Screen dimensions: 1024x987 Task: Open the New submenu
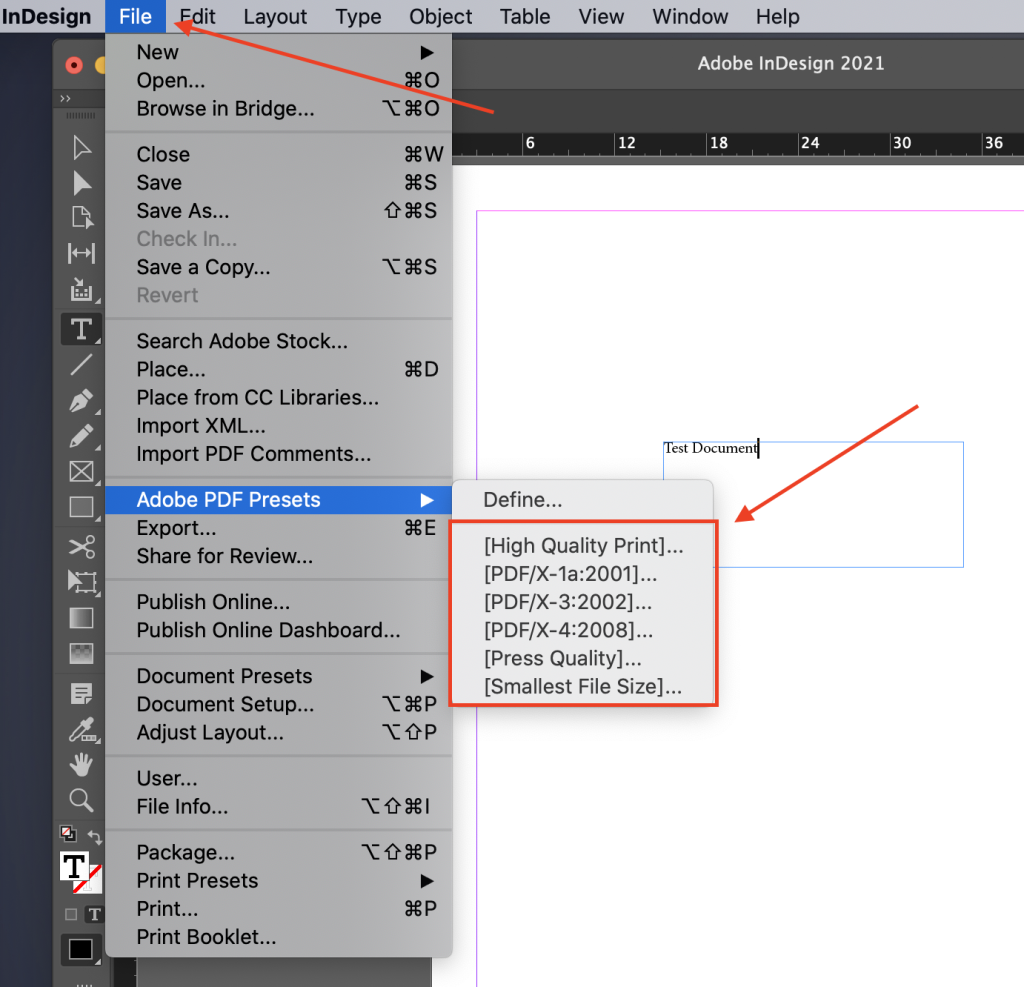[279, 52]
